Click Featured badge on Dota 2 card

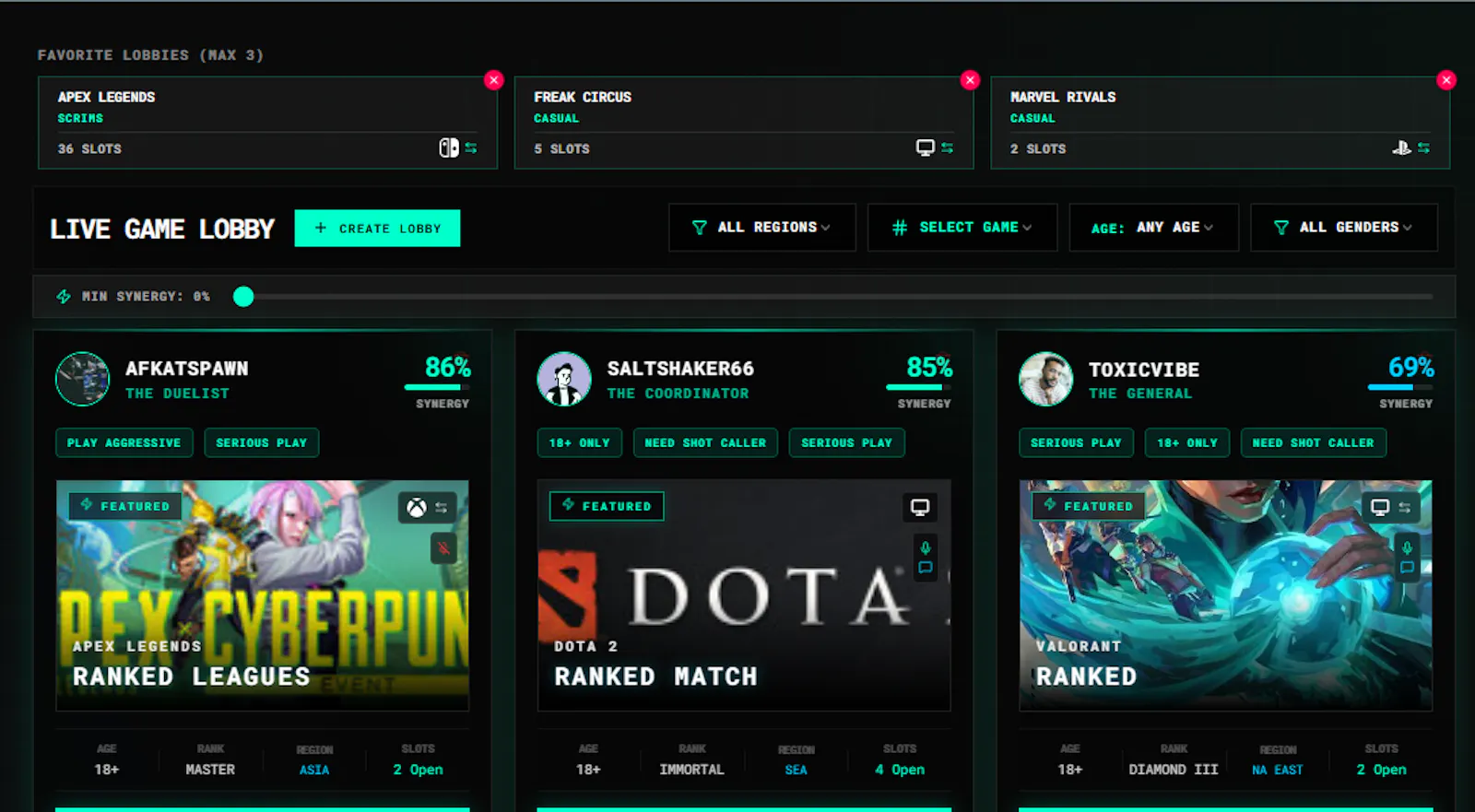607,506
